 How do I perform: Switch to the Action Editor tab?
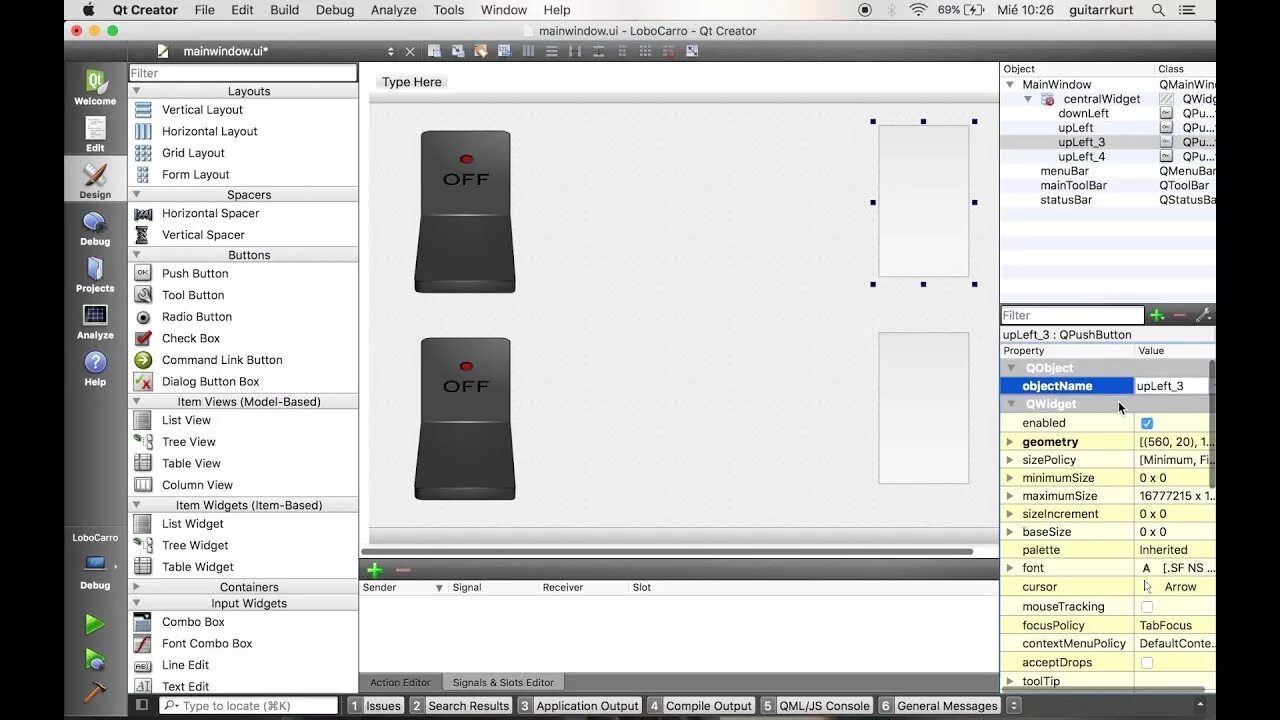coord(400,682)
